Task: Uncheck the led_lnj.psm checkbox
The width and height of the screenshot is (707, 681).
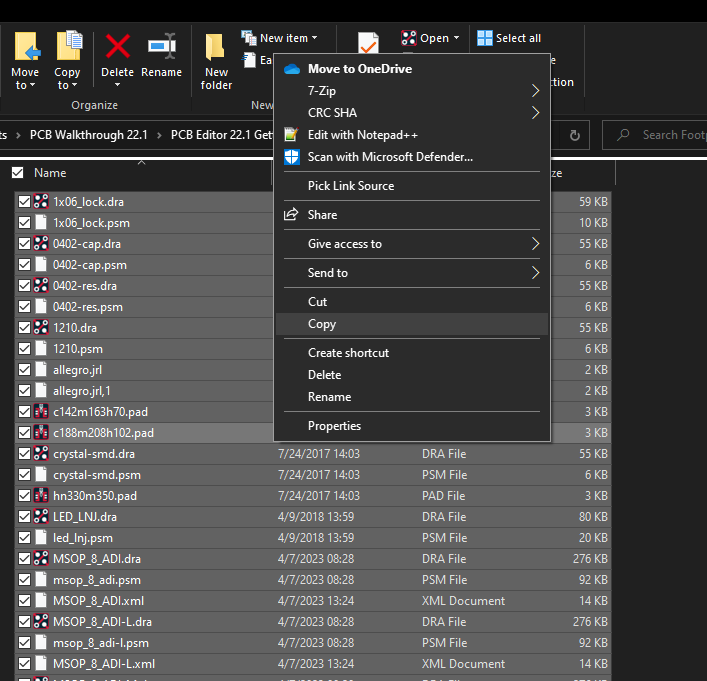Action: pos(24,538)
